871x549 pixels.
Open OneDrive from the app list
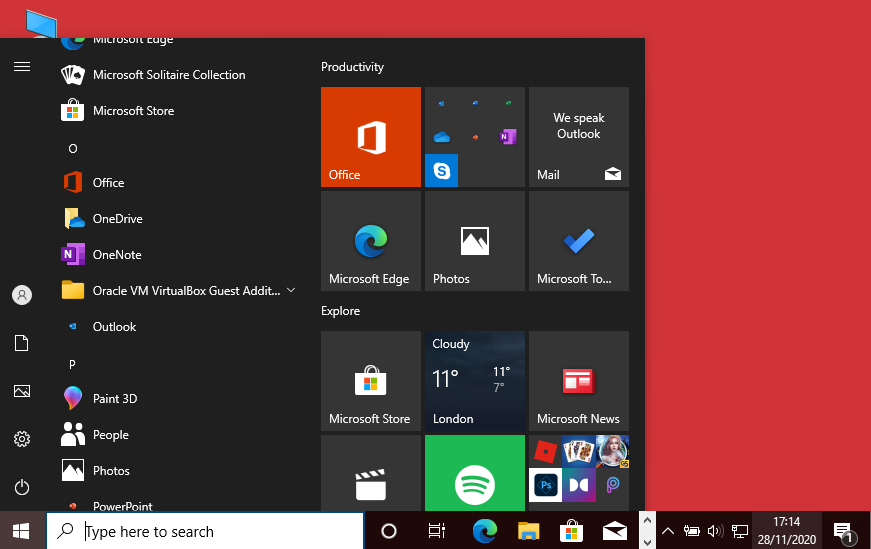178,218
